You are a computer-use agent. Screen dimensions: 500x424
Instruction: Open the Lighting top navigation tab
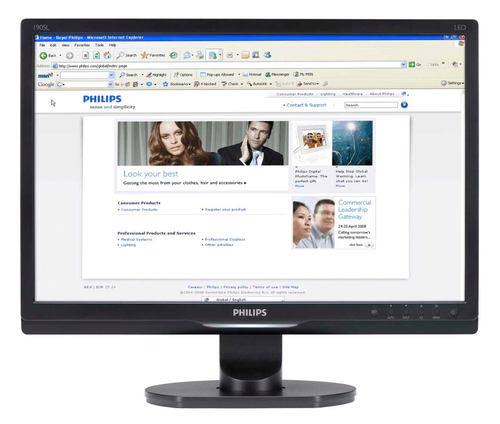pyautogui.click(x=328, y=94)
